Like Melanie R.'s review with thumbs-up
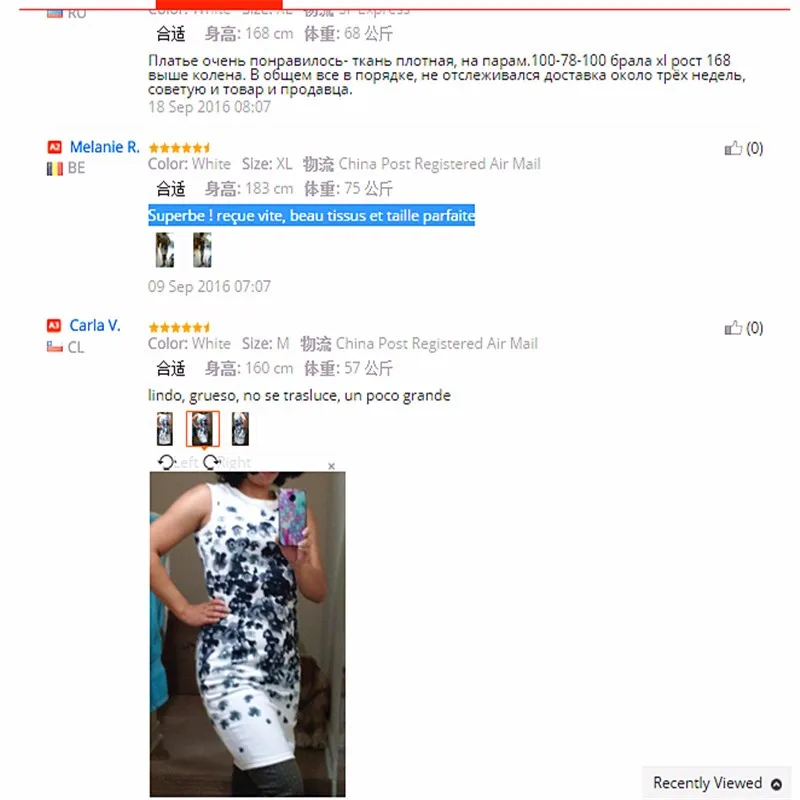The width and height of the screenshot is (800, 800). (x=733, y=148)
